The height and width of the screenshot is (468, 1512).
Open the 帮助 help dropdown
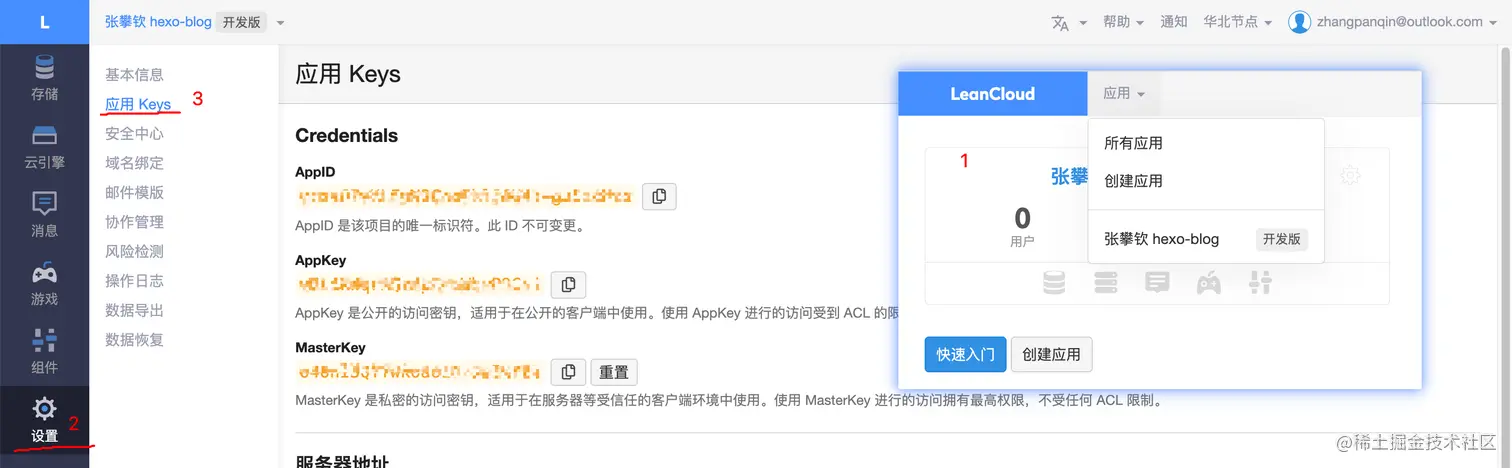(1123, 22)
